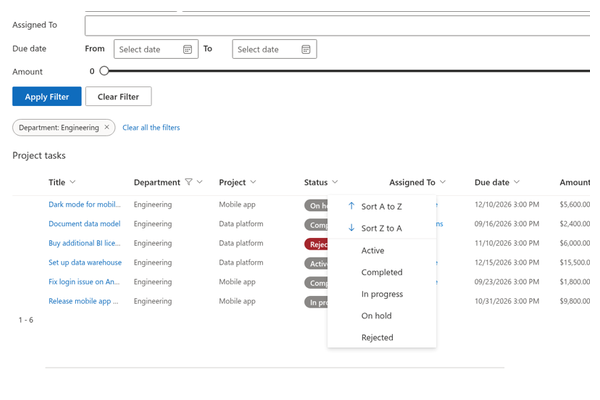Choose Sort A to Z in Status menu

pyautogui.click(x=382, y=206)
